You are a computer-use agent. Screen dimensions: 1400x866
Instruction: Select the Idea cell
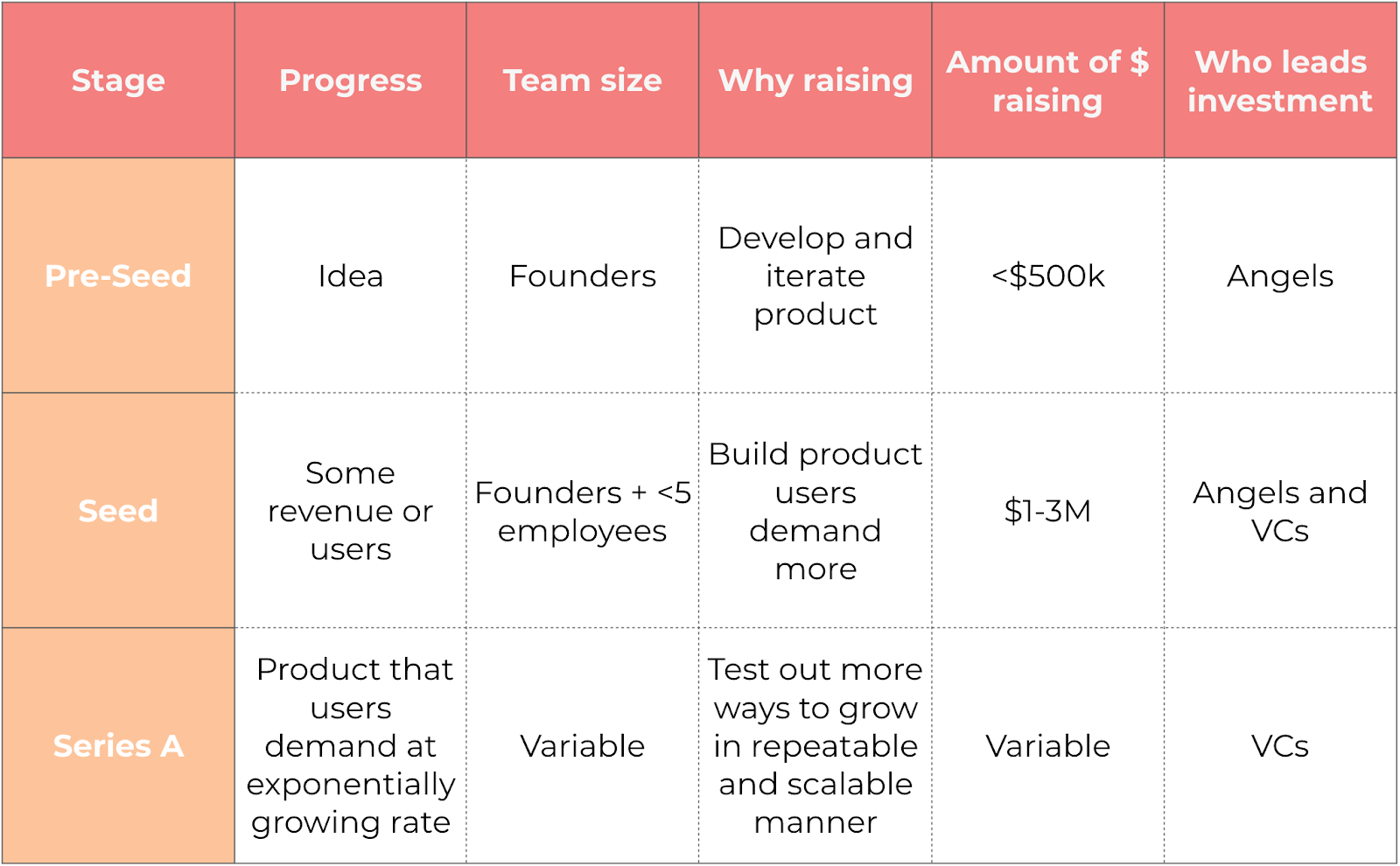coord(350,276)
